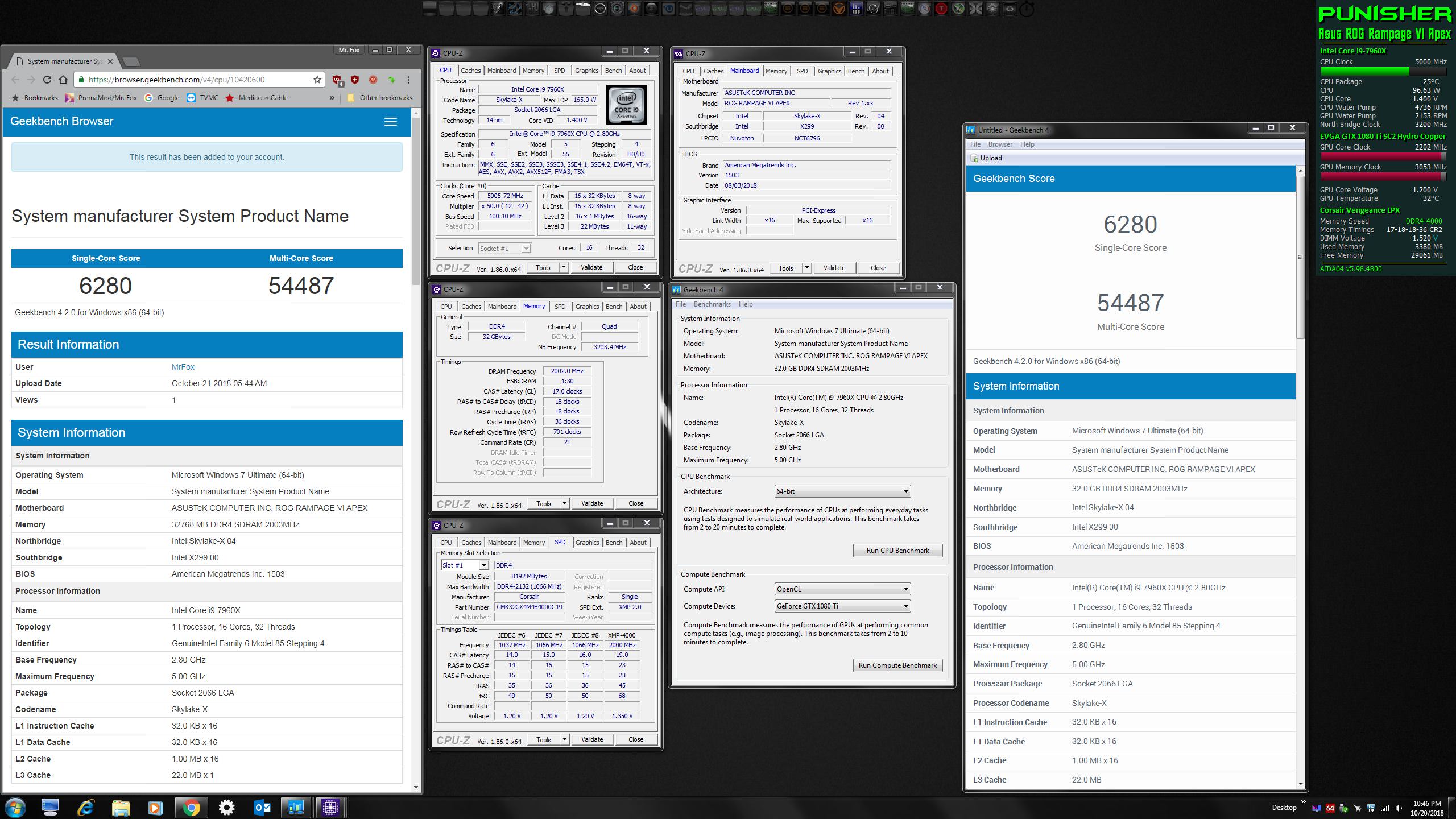Open the Windows Start orb
1456x819 pixels.
(15, 807)
